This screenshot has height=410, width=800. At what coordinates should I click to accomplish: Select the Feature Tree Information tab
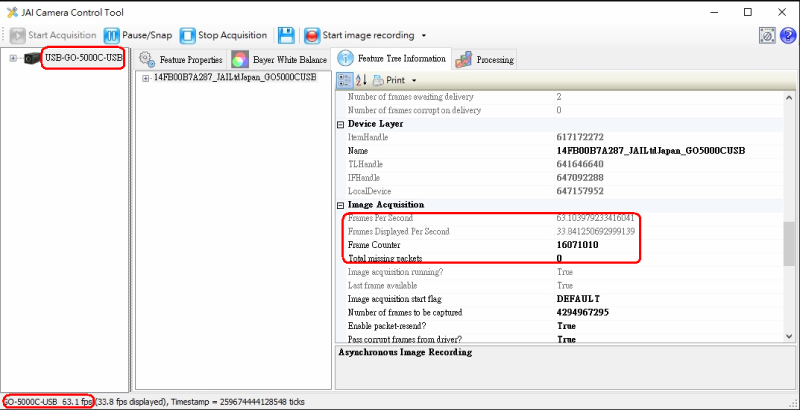394,59
